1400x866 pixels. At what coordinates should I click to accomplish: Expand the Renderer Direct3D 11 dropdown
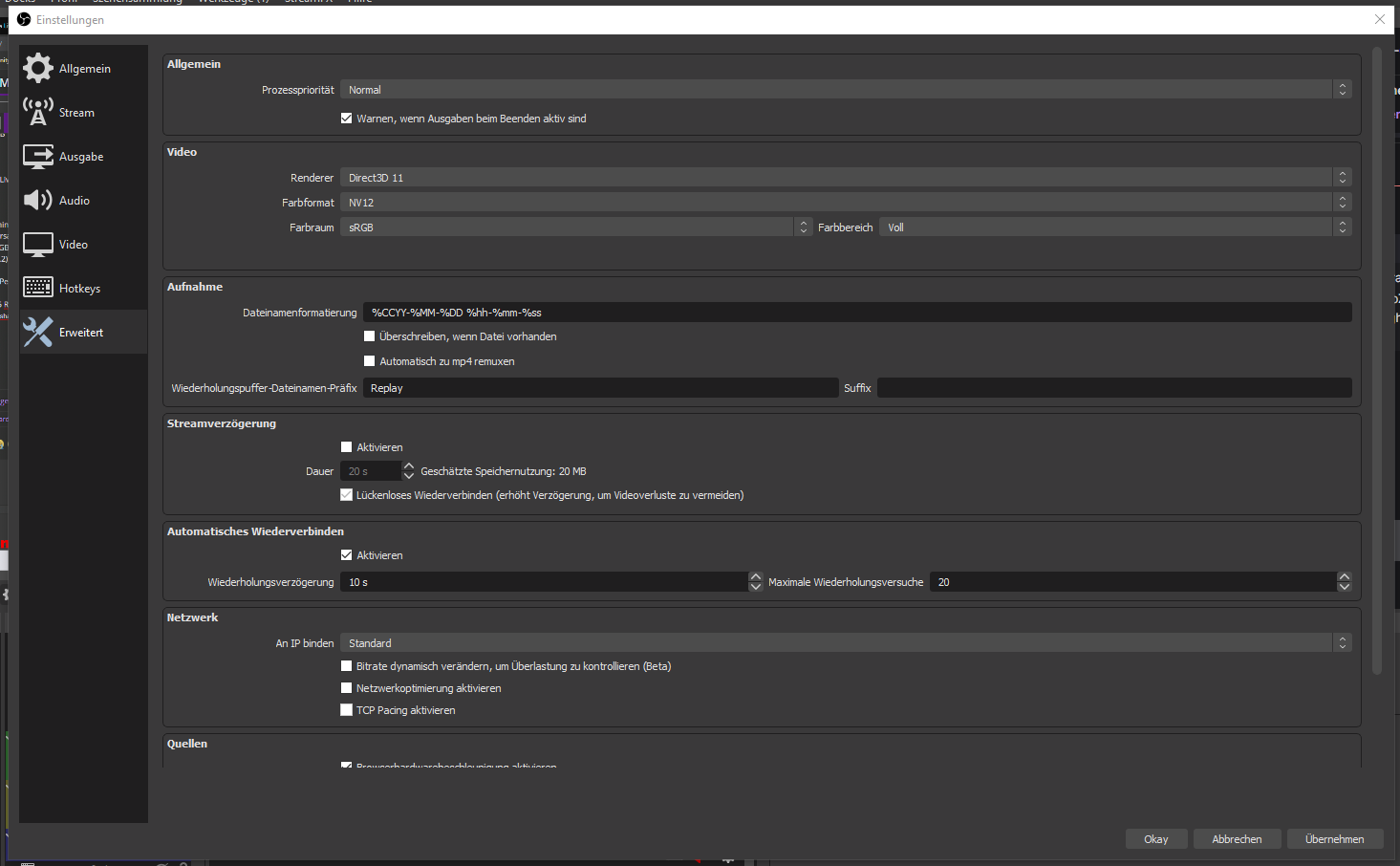point(845,178)
